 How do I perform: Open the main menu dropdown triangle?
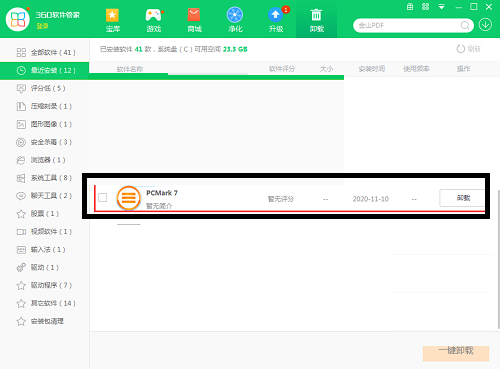click(442, 7)
